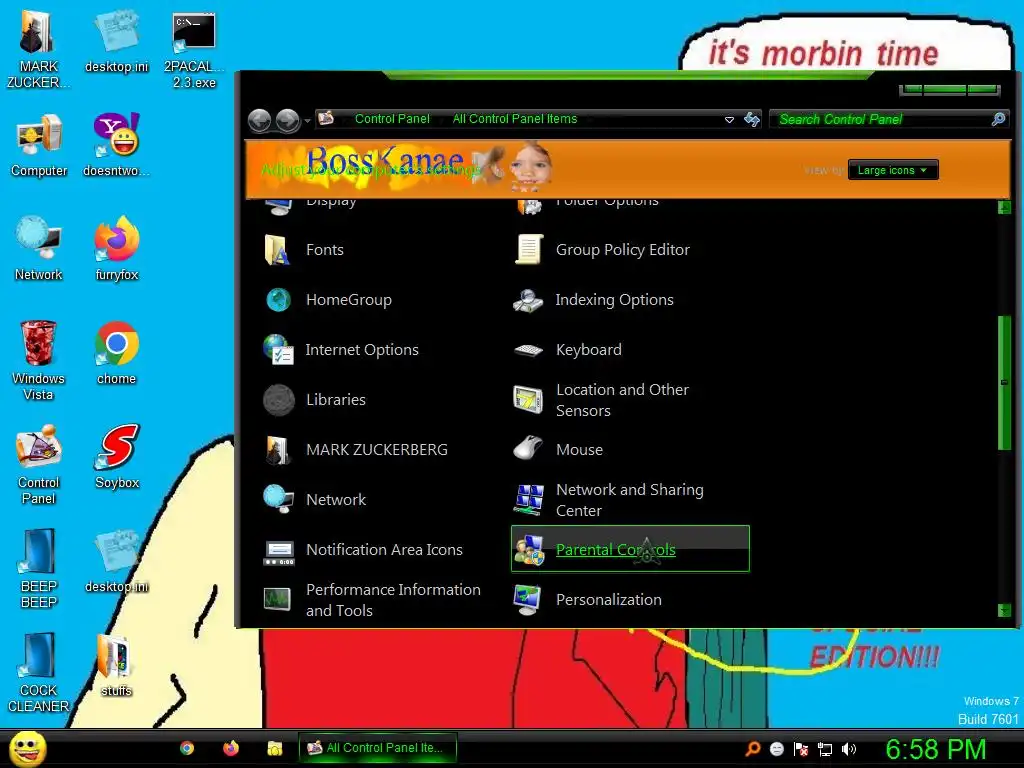
Task: Click the refresh icon beside the address bar
Action: [x=752, y=119]
